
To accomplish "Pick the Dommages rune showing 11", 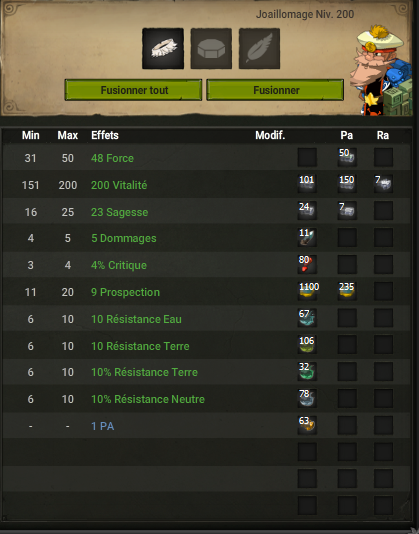I will click(x=307, y=237).
